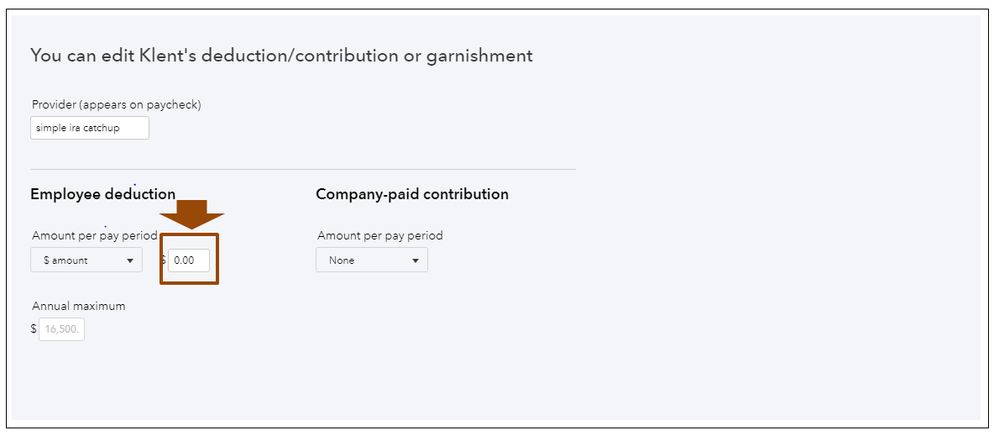Focus the employee deduction 0.00 amount field
This screenshot has height=437, width=999.
click(x=189, y=260)
